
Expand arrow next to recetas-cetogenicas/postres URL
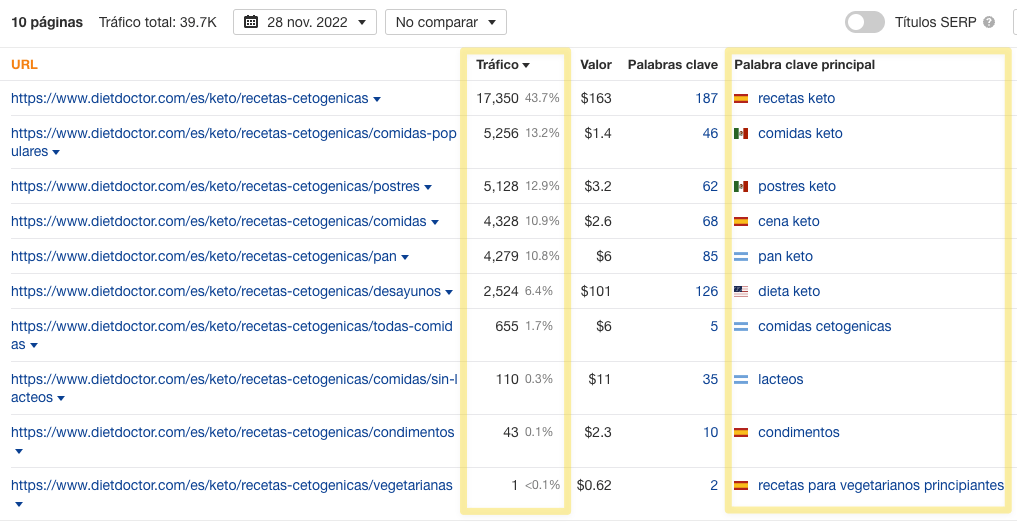click(x=428, y=187)
